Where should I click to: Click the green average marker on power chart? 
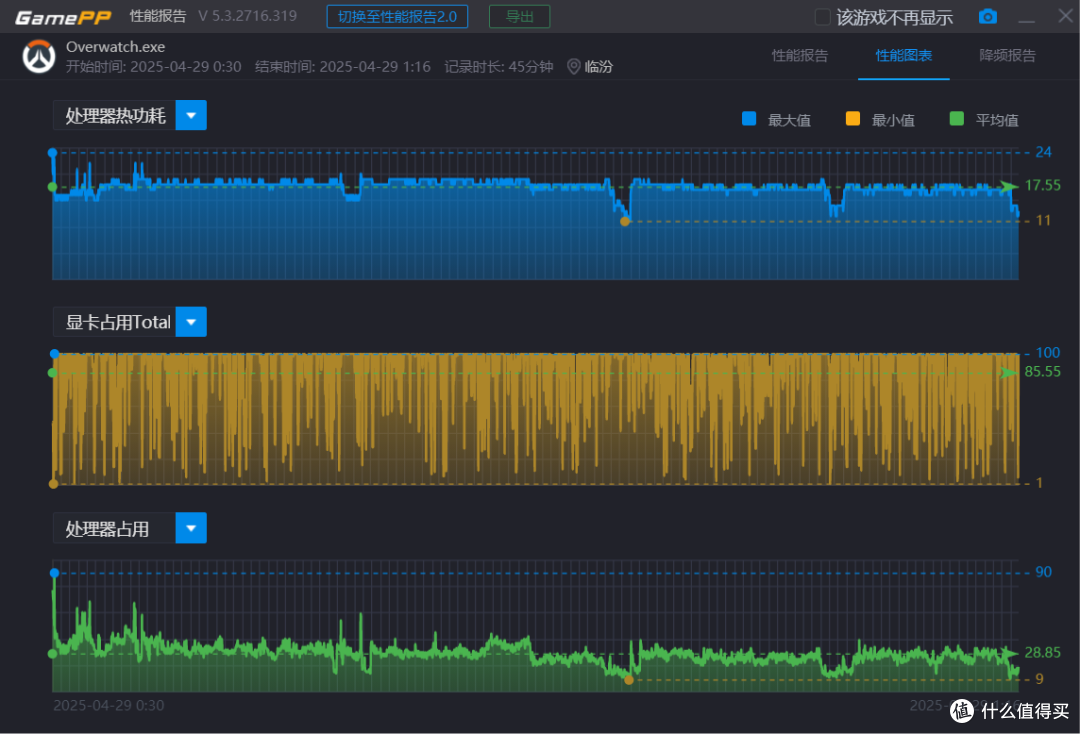[52, 187]
